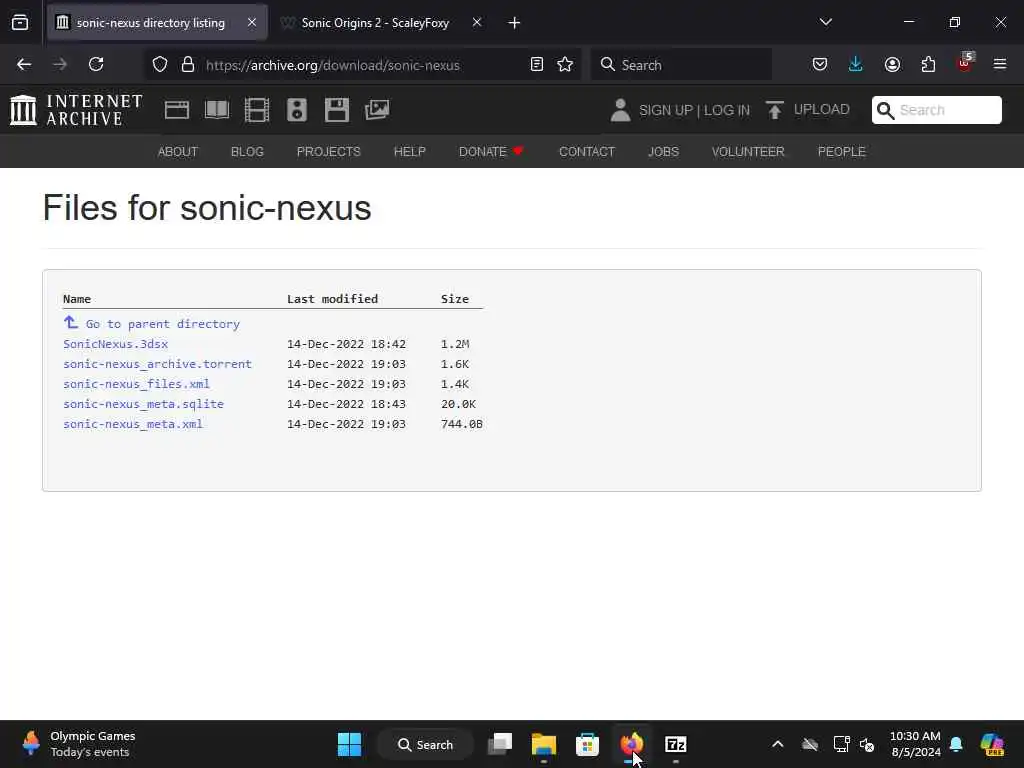1024x768 pixels.
Task: Open the JOBS menu item
Action: coord(664,152)
